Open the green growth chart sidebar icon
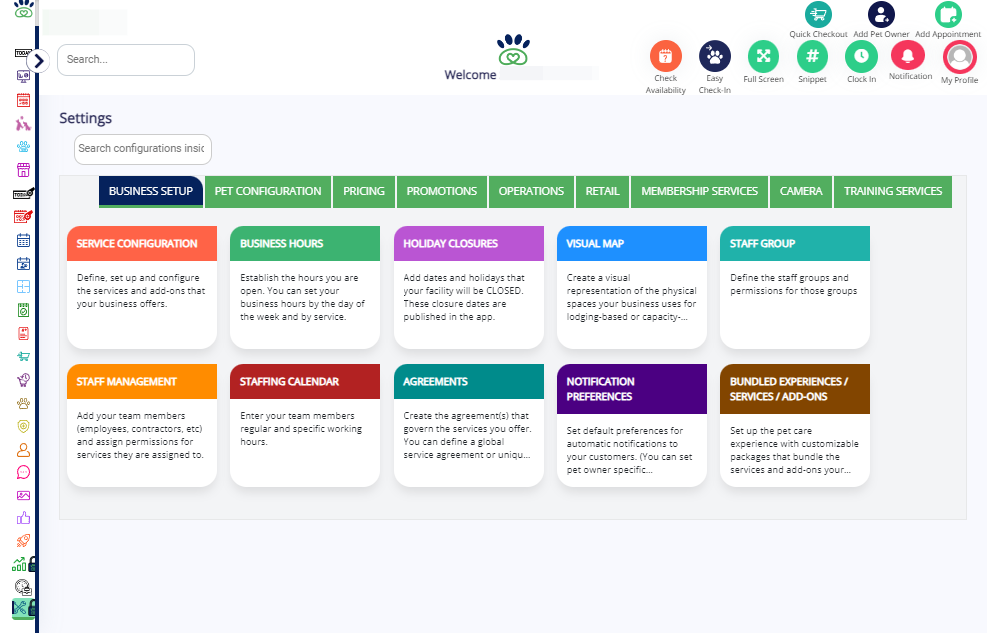 click(20, 564)
